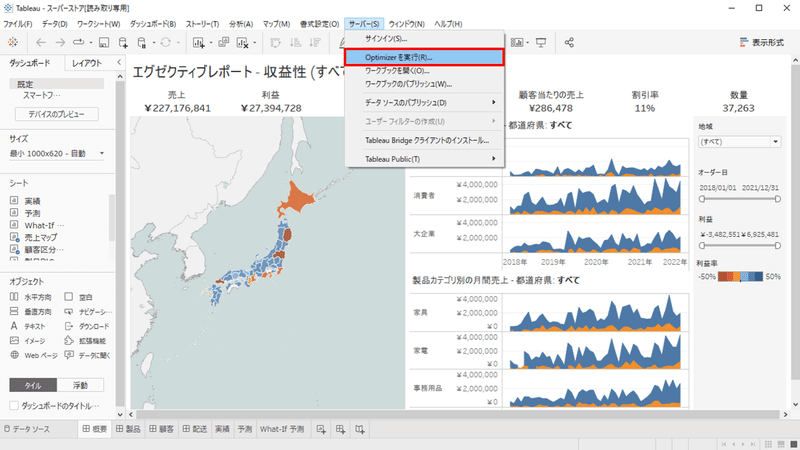This screenshot has height=450, width=800.
Task: Open clear sheet dropdown arrow
Action: pyautogui.click(x=255, y=43)
